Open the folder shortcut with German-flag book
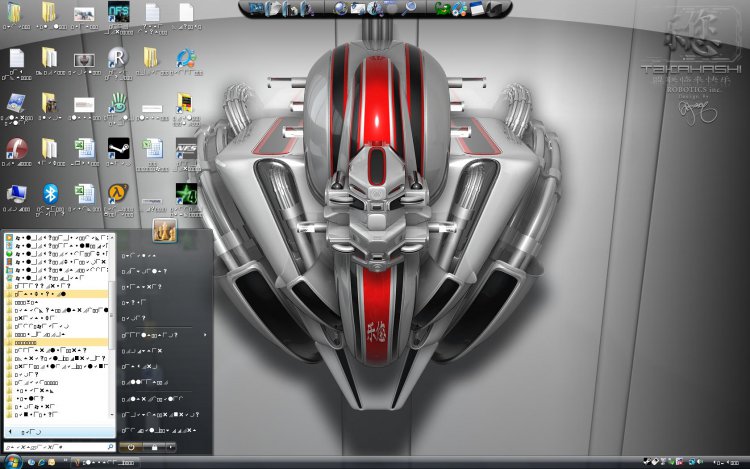 (x=185, y=102)
